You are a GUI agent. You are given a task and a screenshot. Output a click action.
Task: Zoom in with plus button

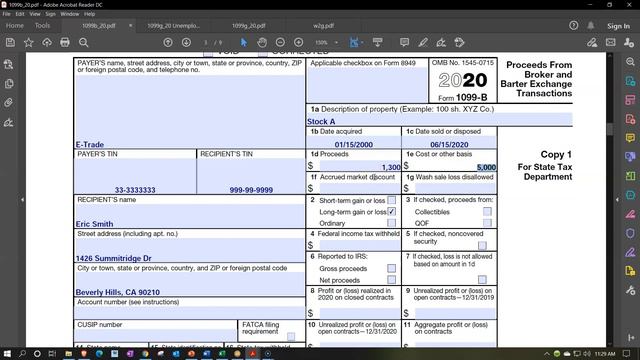click(x=299, y=42)
